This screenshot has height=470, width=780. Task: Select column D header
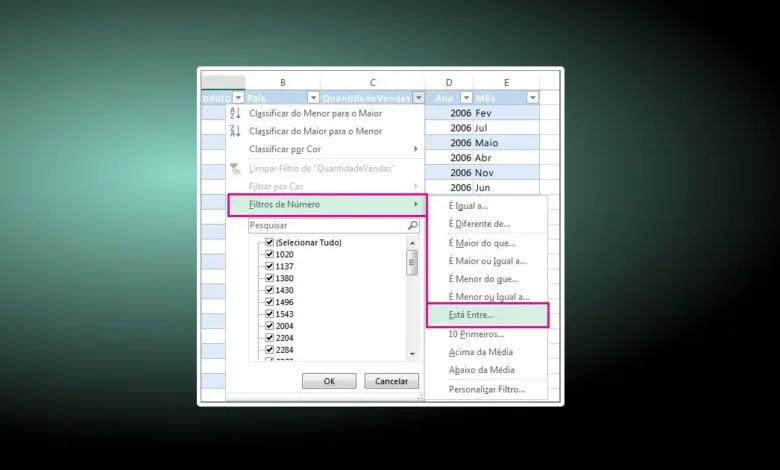[449, 83]
